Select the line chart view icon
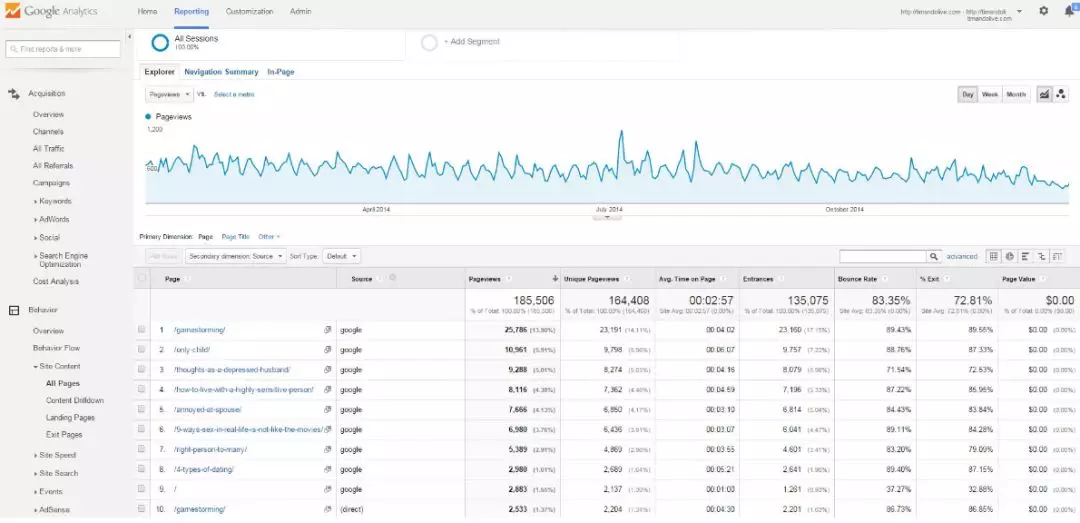 click(1044, 94)
